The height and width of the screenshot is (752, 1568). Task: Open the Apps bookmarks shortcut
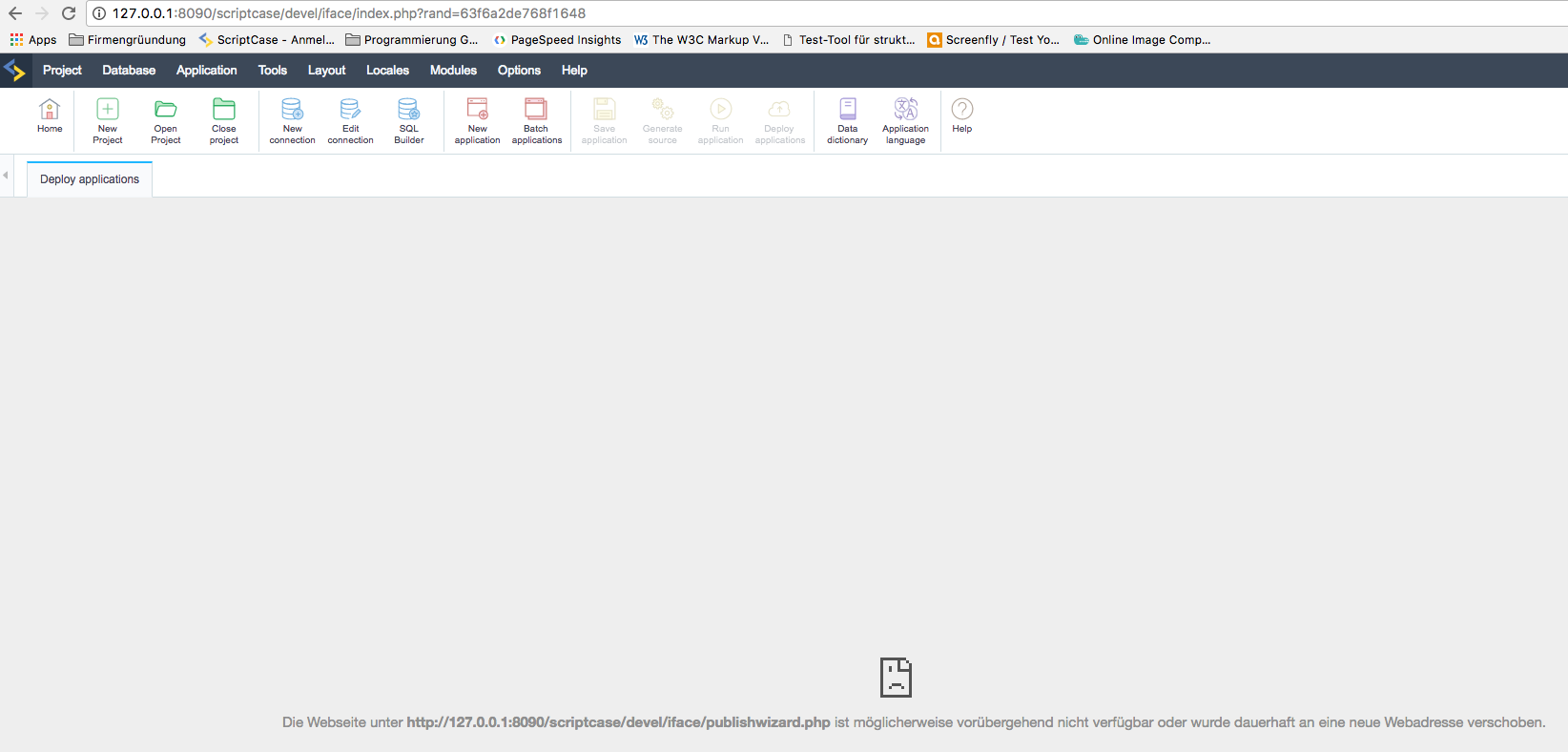[33, 40]
